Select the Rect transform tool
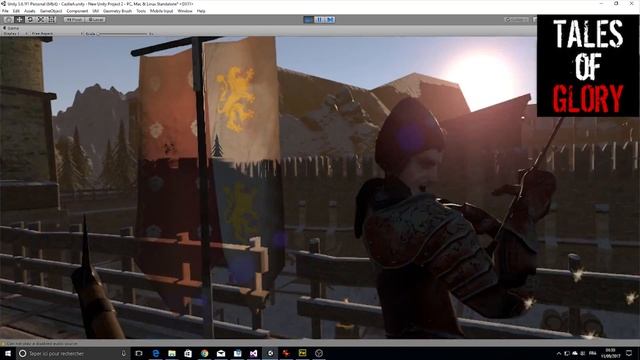The height and width of the screenshot is (360, 640). click(52, 20)
